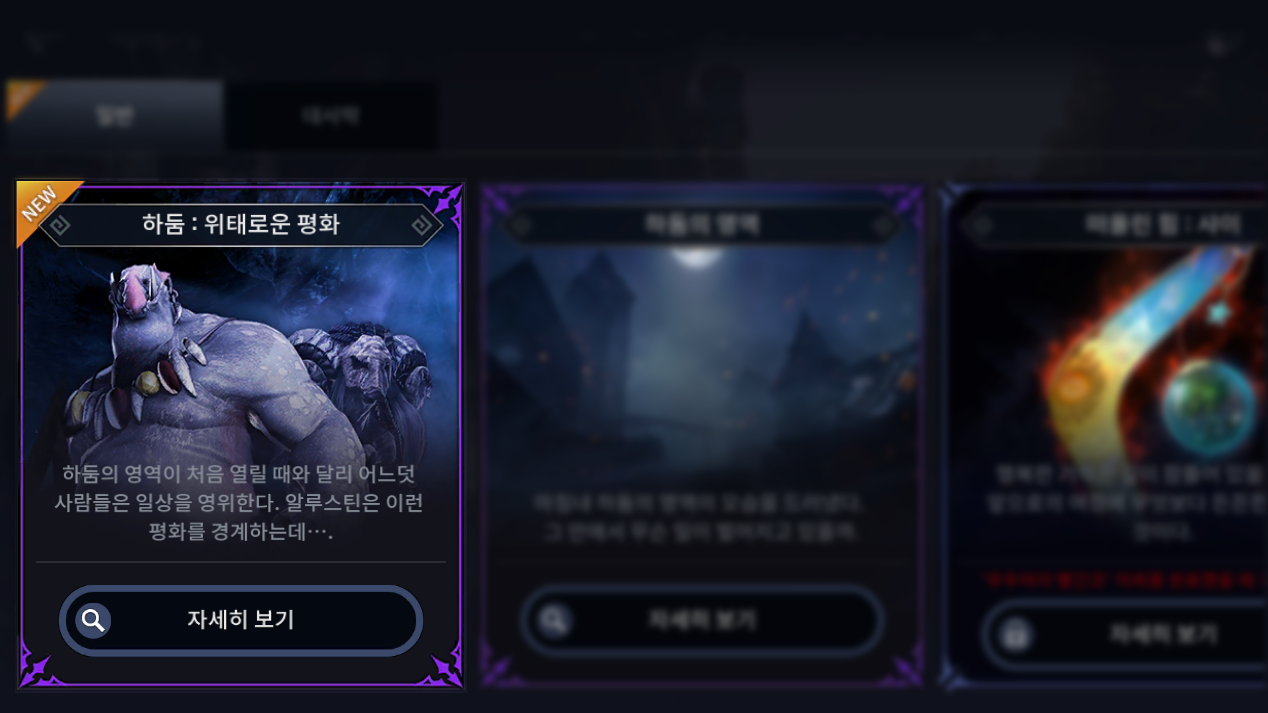Screen dimensions: 1268x713
Task: Click the Hadum card description text
Action: 241,503
